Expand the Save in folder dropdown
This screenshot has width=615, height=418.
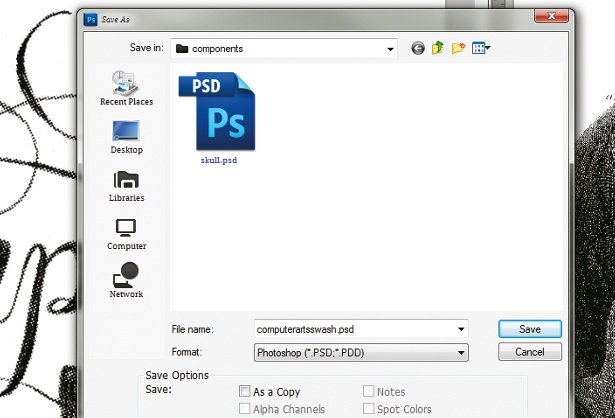coord(390,49)
